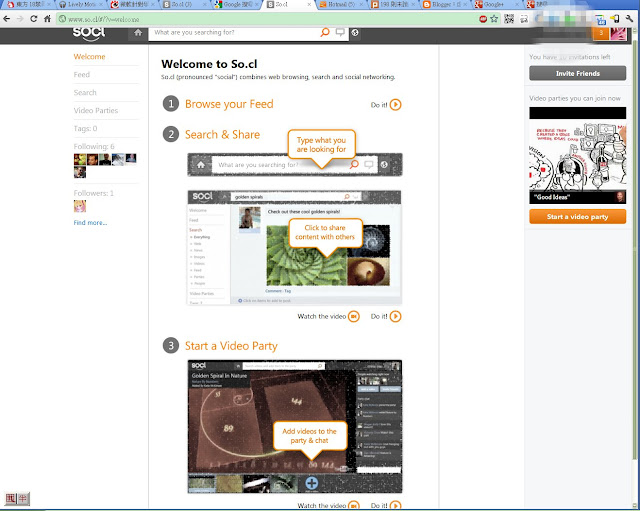
Task: Click the Do it! arrow for Browse your Feed
Action: 395,105
